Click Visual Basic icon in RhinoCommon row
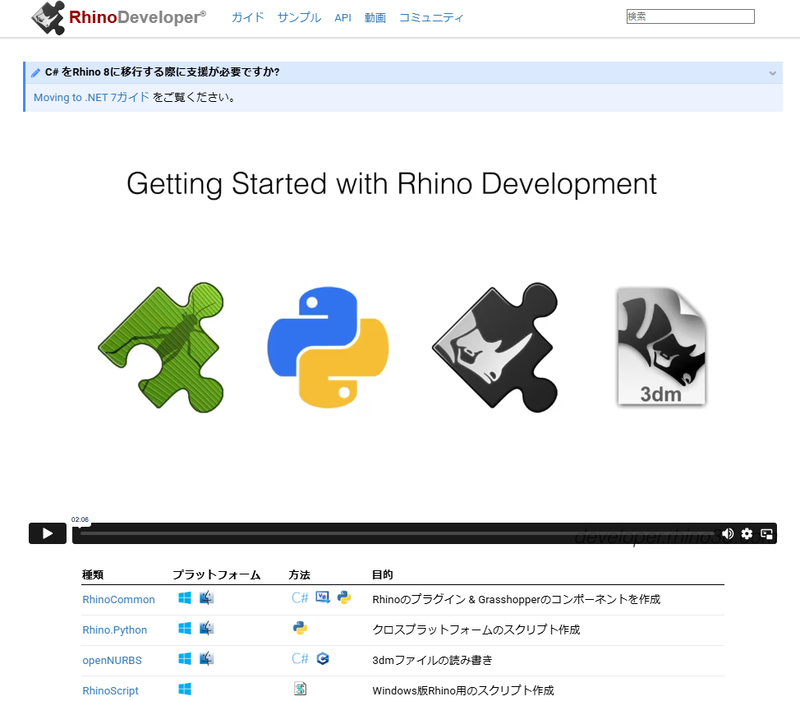 tap(322, 597)
